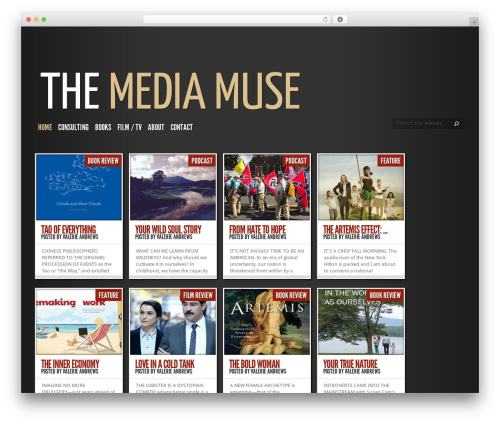Click the download icon beside address bar

(340, 20)
